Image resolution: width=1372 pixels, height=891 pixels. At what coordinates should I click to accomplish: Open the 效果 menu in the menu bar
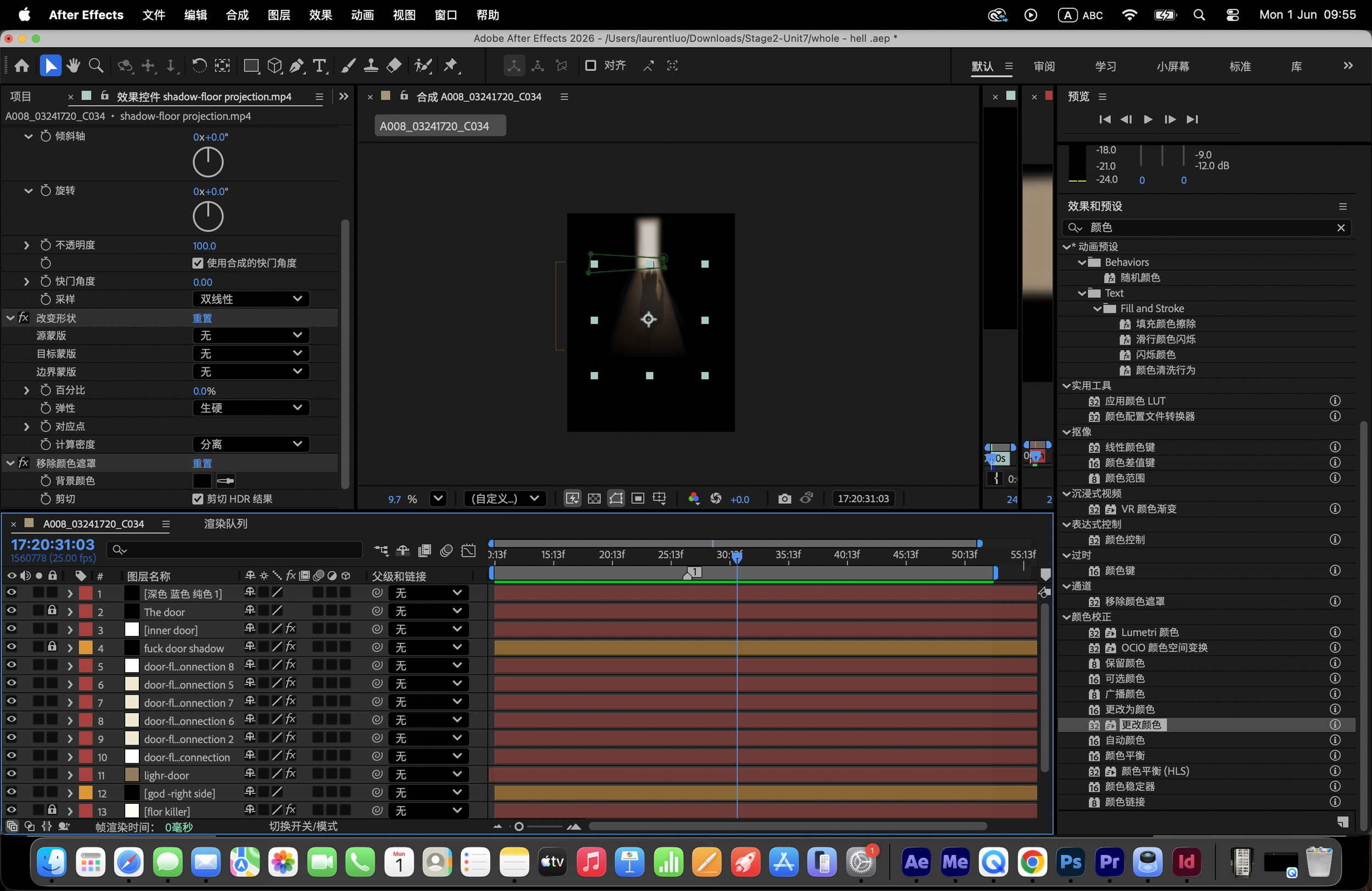point(320,15)
